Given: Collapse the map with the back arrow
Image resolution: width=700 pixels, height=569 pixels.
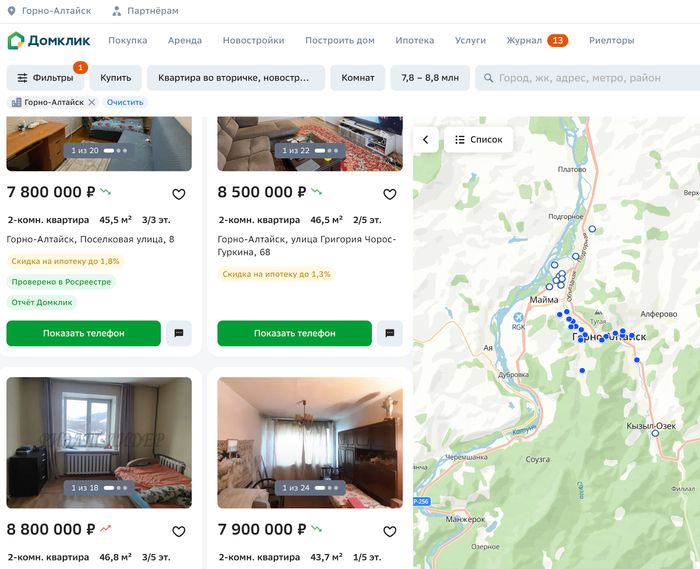Looking at the screenshot, I should (425, 140).
